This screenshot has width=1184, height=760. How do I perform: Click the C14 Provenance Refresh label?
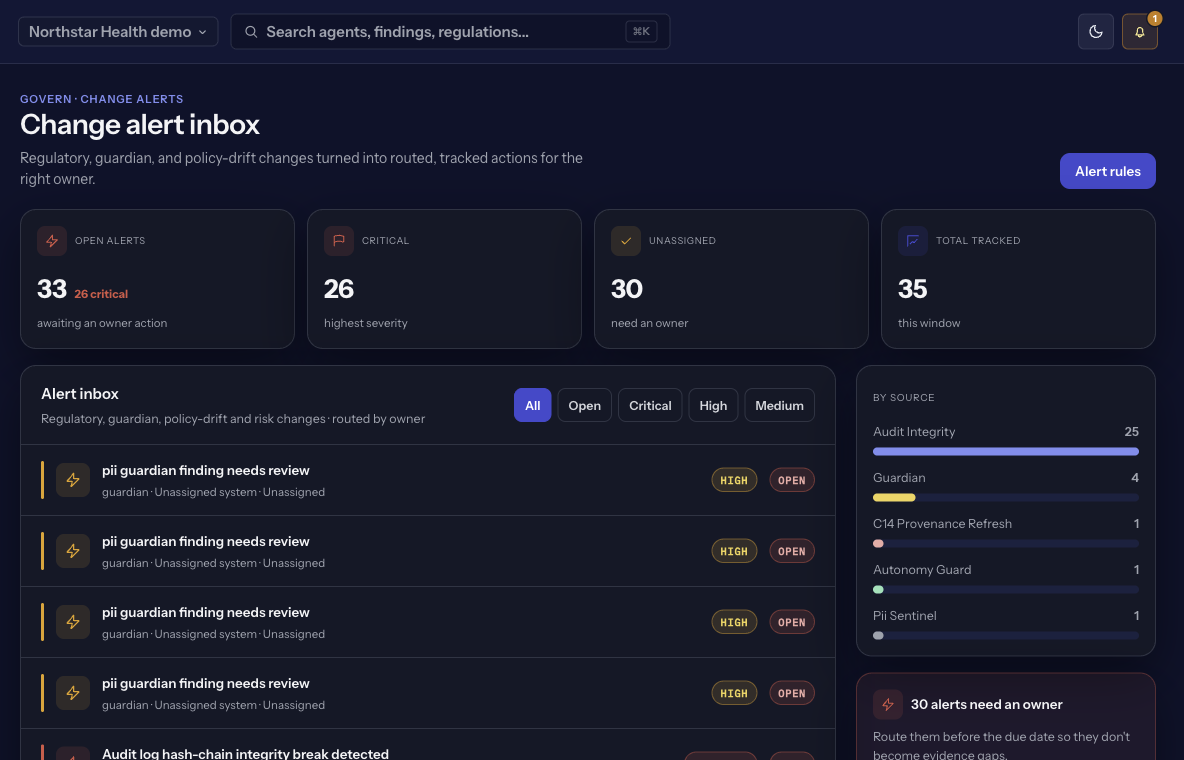click(x=942, y=524)
